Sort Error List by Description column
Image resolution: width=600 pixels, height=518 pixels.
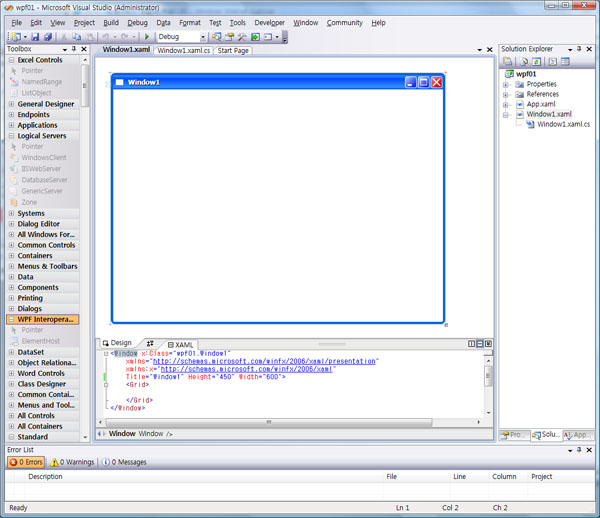coord(45,476)
